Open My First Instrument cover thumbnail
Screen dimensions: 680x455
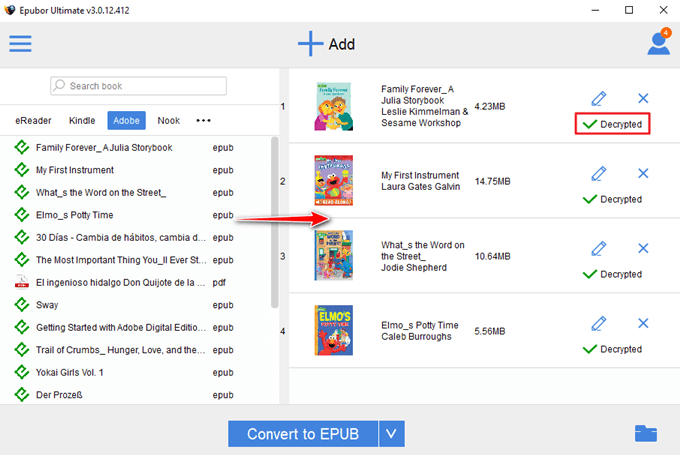(x=333, y=180)
